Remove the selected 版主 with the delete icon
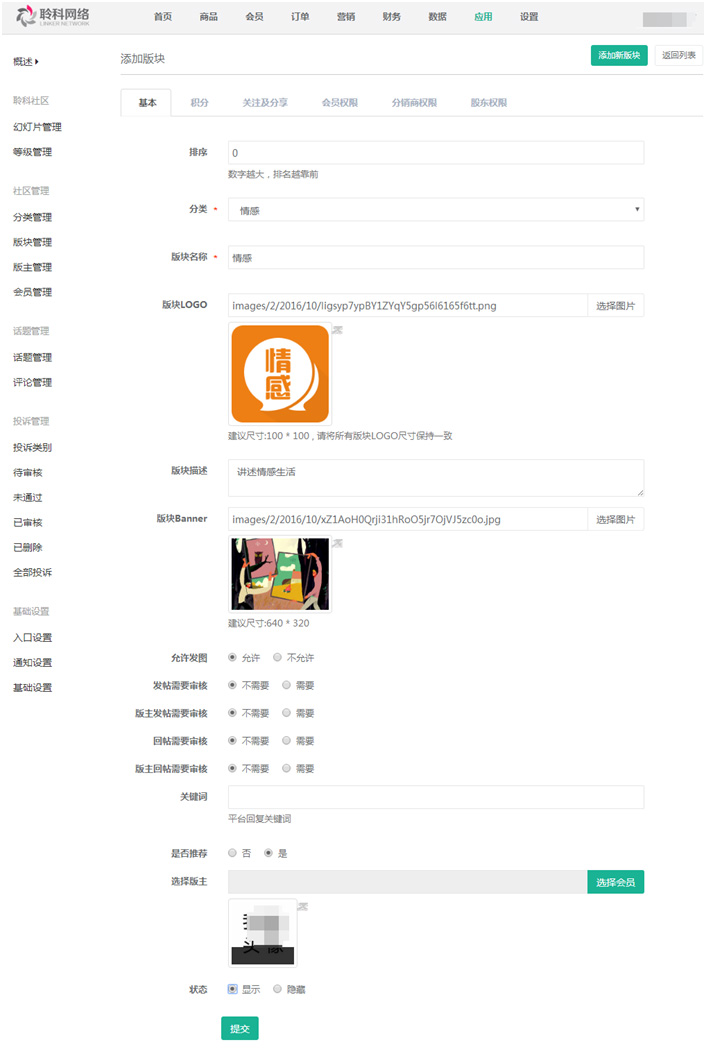 (x=302, y=906)
